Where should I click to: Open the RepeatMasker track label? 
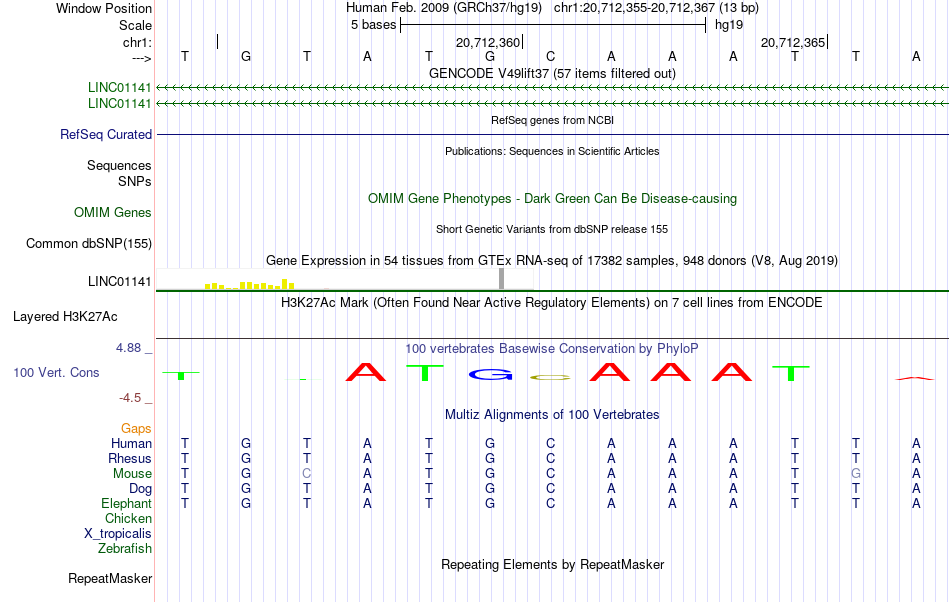(x=110, y=578)
